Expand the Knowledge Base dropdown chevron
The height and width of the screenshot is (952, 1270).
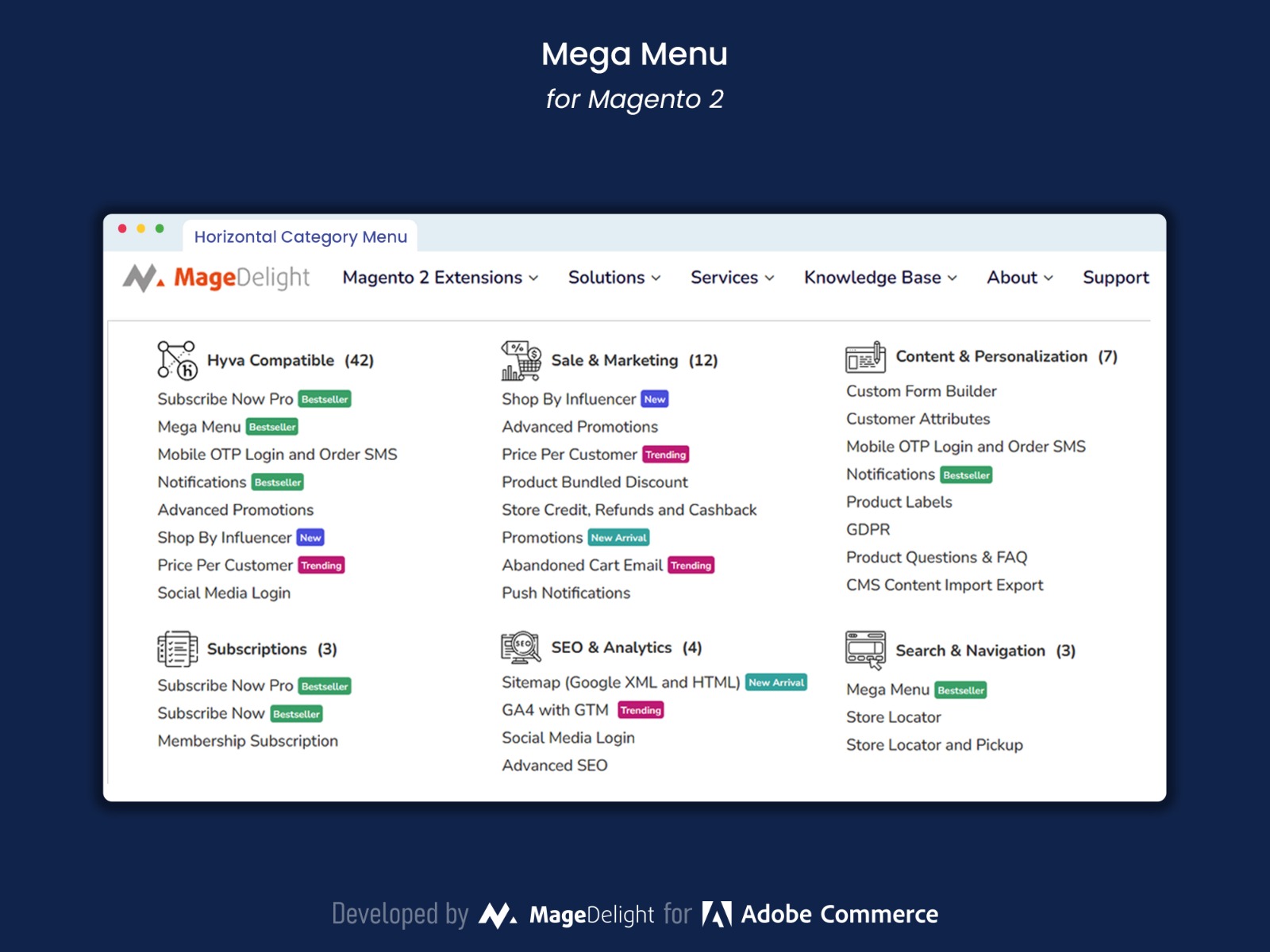pos(952,278)
